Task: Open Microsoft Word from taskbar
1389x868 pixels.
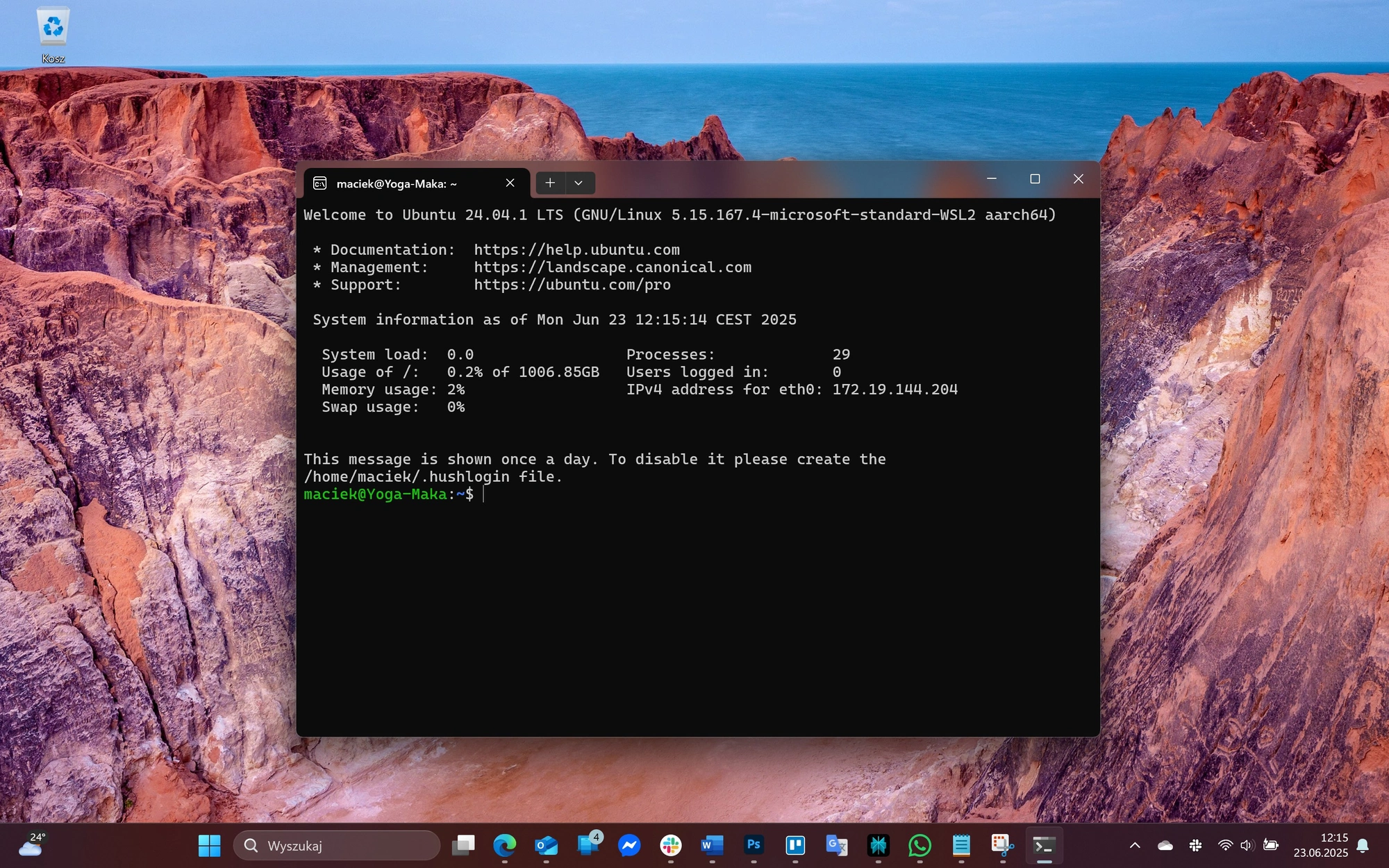Action: (x=713, y=845)
